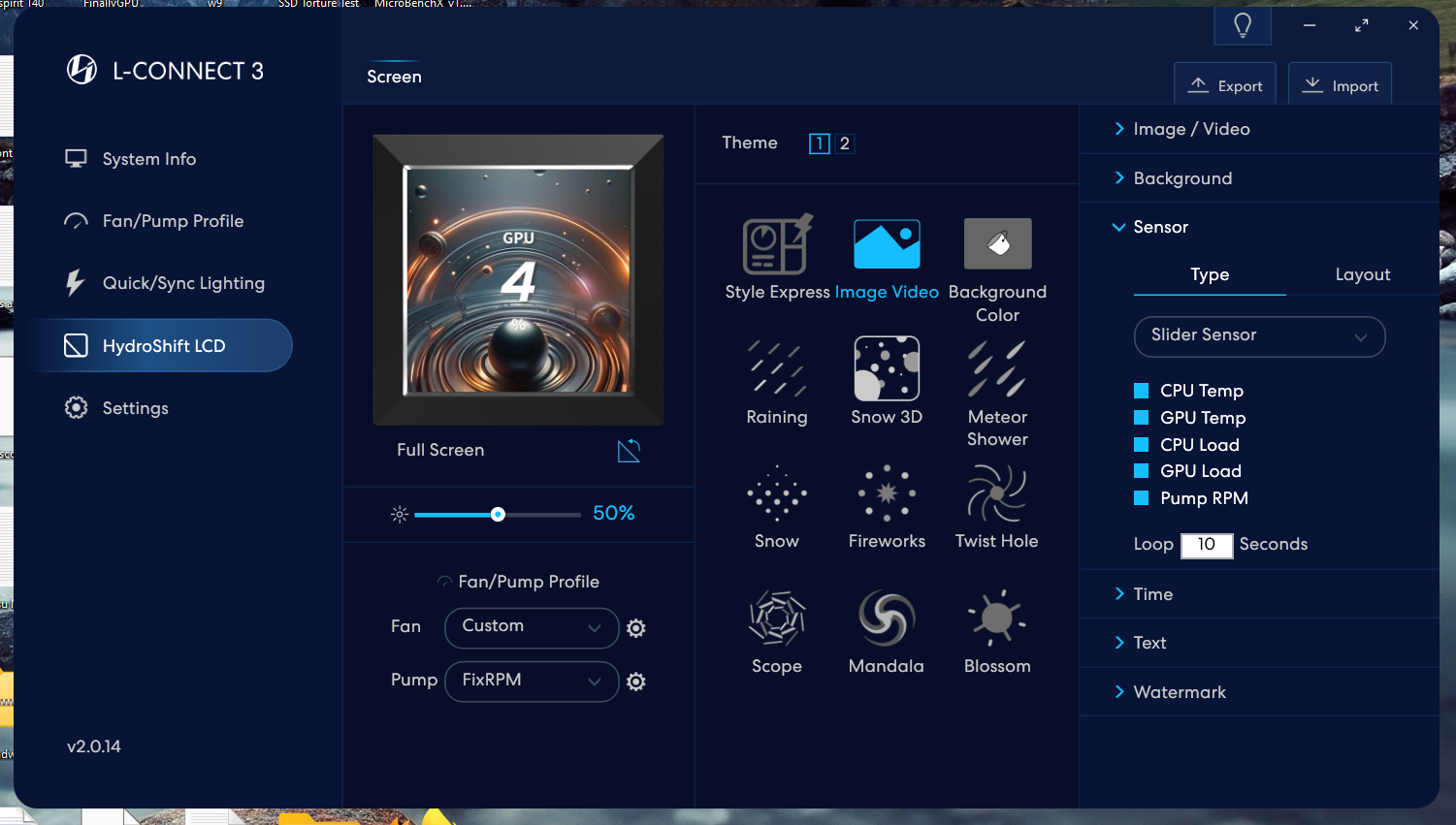Choose the Snow effect
The height and width of the screenshot is (825, 1456).
(x=777, y=493)
